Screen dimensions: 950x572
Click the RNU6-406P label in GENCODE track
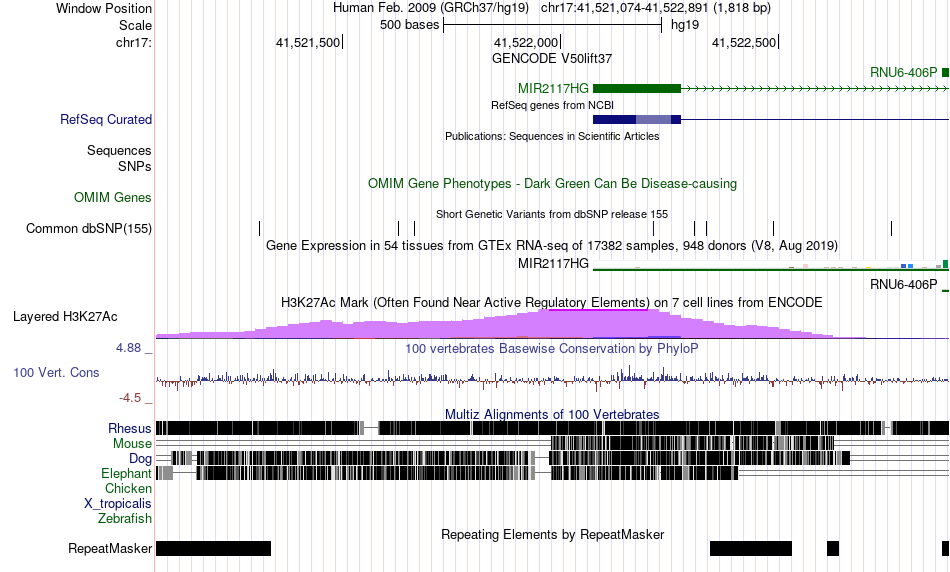pos(903,73)
